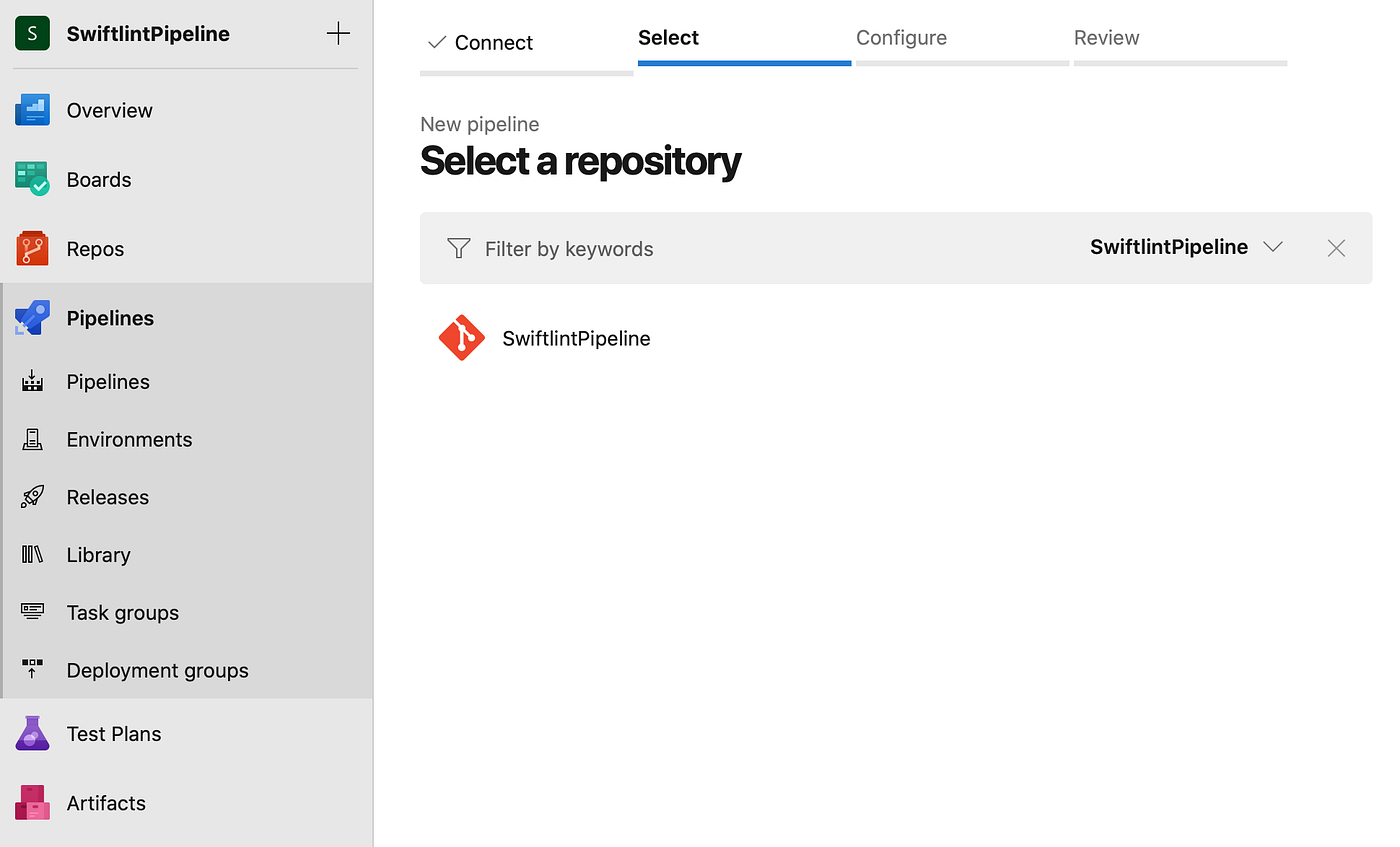This screenshot has height=847, width=1400.
Task: Click the SwiftlintPipeline project avatar
Action: [32, 34]
